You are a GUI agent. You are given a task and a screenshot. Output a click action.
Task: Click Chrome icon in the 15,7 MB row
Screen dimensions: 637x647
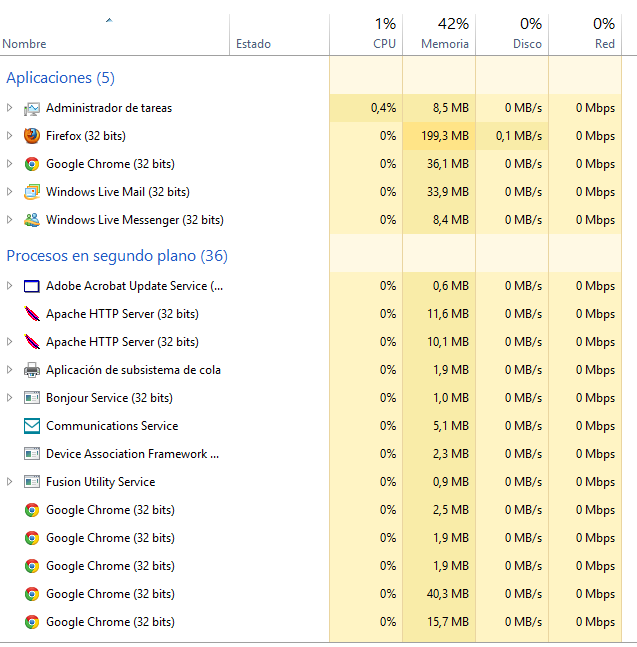pyautogui.click(x=32, y=622)
